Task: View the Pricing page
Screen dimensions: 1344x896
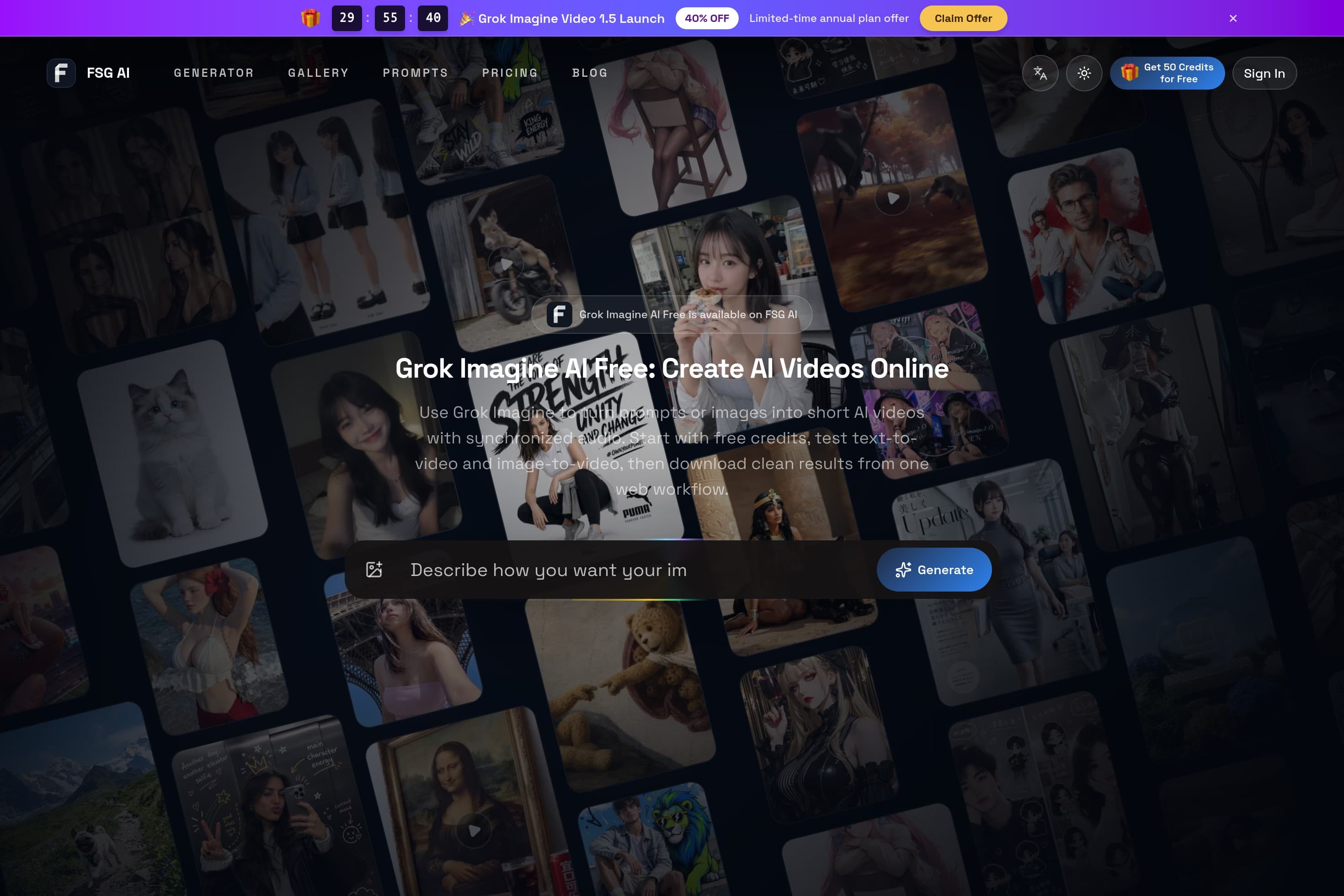Action: click(510, 73)
